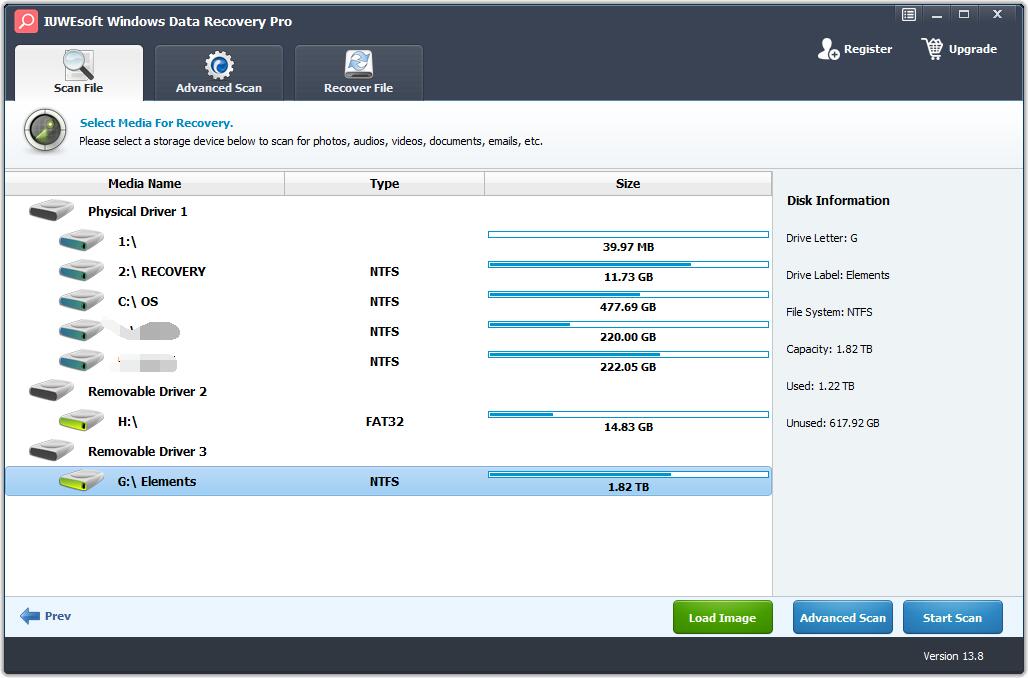1028x678 pixels.
Task: Click the Prev back arrow icon
Action: pyautogui.click(x=30, y=616)
